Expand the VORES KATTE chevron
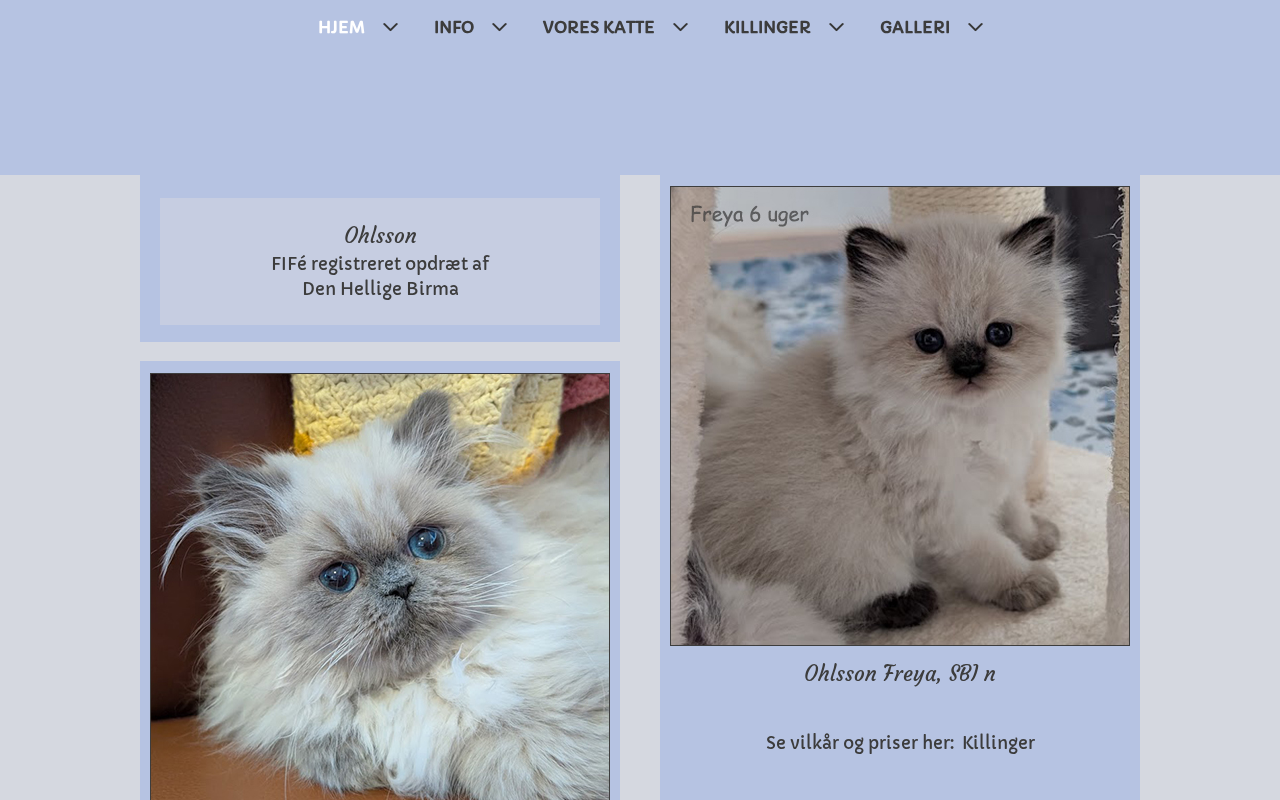This screenshot has width=1280, height=800. coord(681,27)
